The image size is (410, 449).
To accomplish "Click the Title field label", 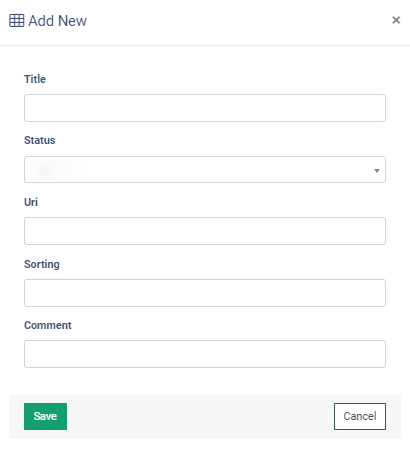I will [35, 79].
